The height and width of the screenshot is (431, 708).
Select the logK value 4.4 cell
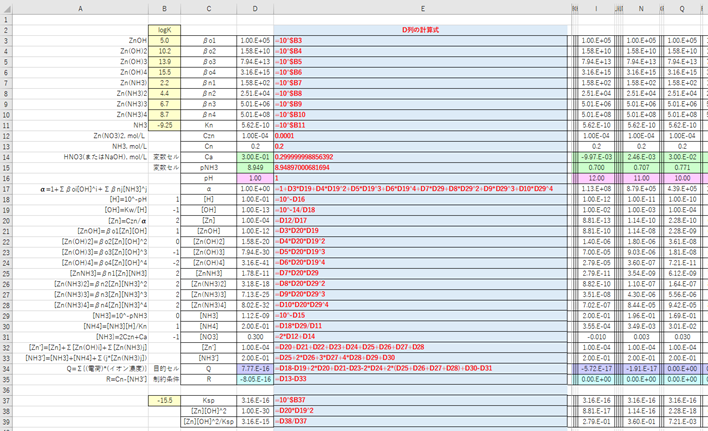point(164,93)
